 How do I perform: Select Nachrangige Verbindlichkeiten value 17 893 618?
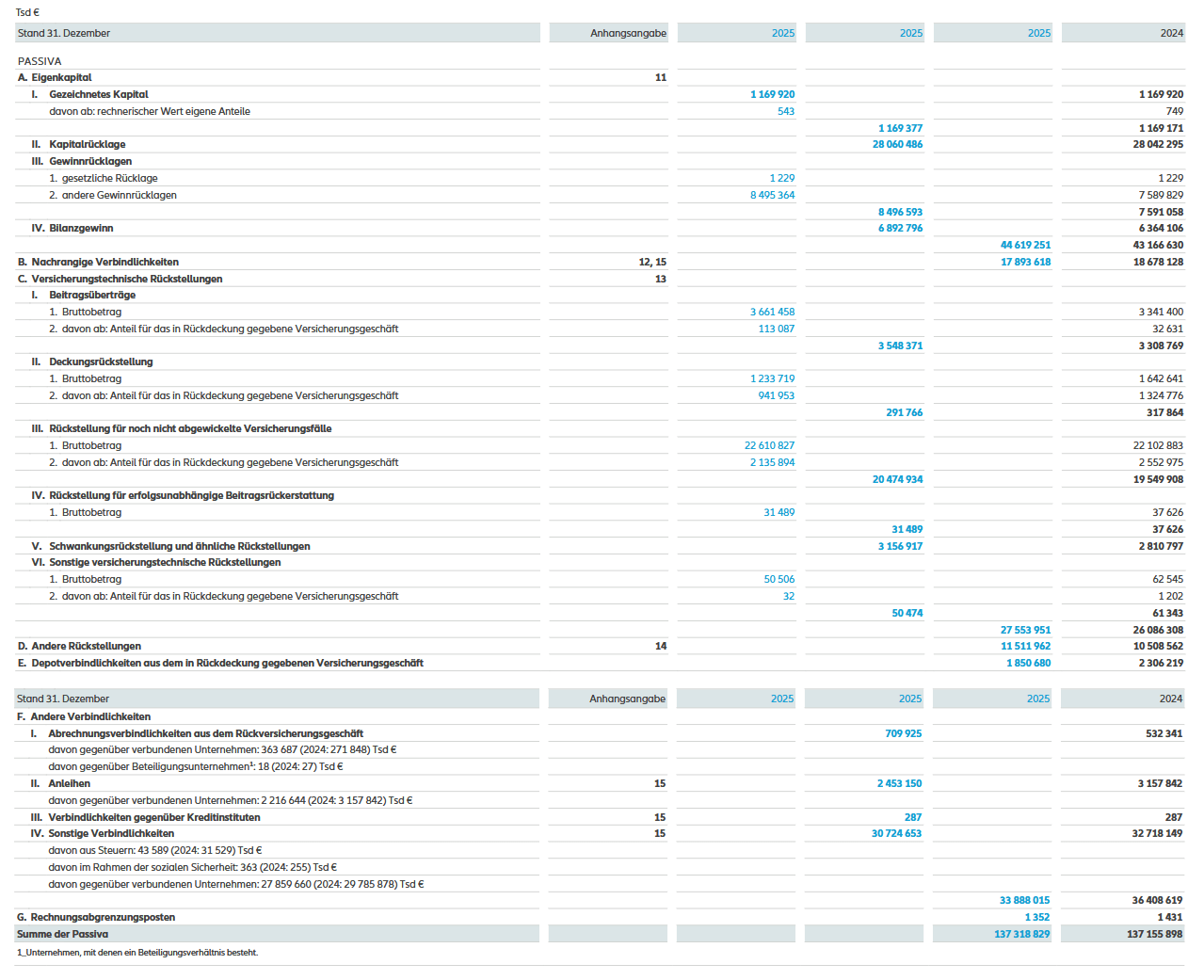tap(1025, 262)
